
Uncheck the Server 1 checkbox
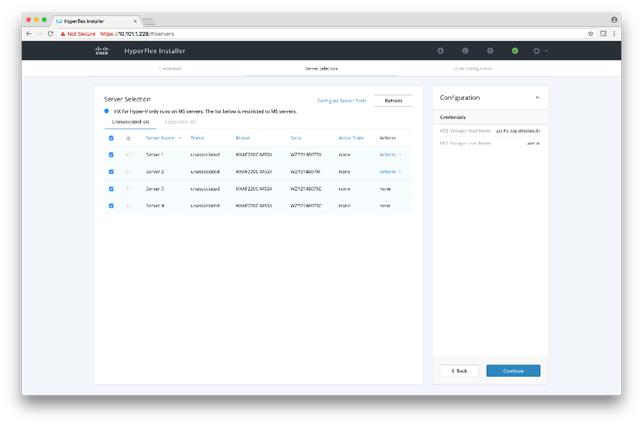point(111,155)
